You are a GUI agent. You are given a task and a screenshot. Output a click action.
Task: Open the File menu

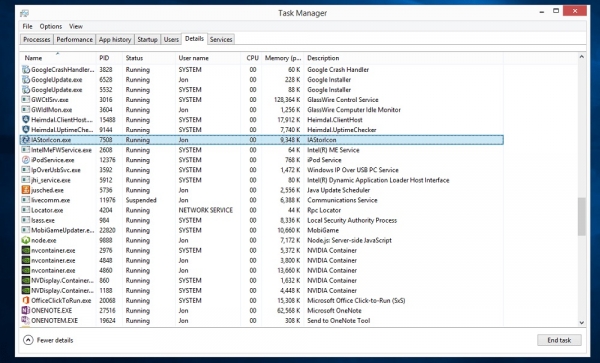click(x=28, y=26)
